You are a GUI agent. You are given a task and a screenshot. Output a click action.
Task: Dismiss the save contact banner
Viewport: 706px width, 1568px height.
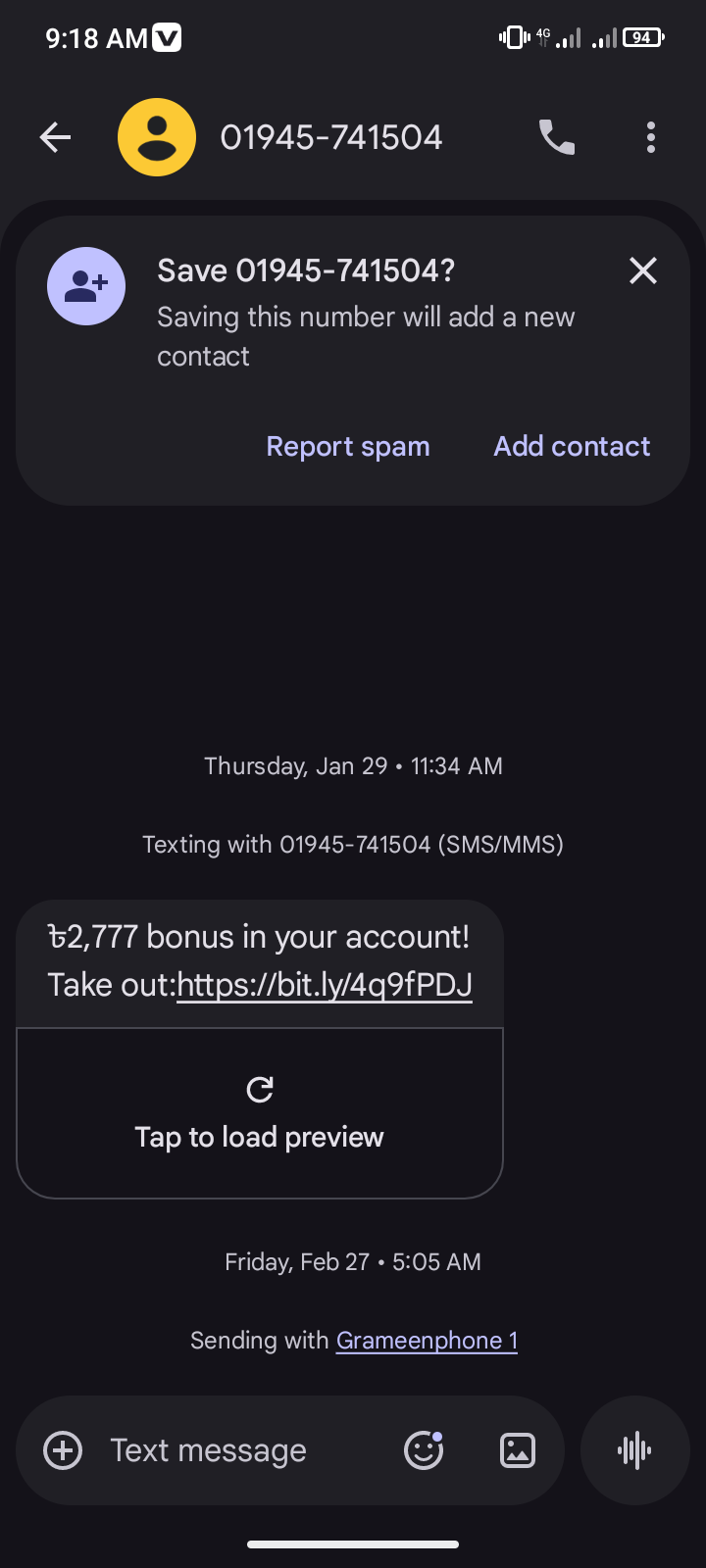click(x=643, y=270)
